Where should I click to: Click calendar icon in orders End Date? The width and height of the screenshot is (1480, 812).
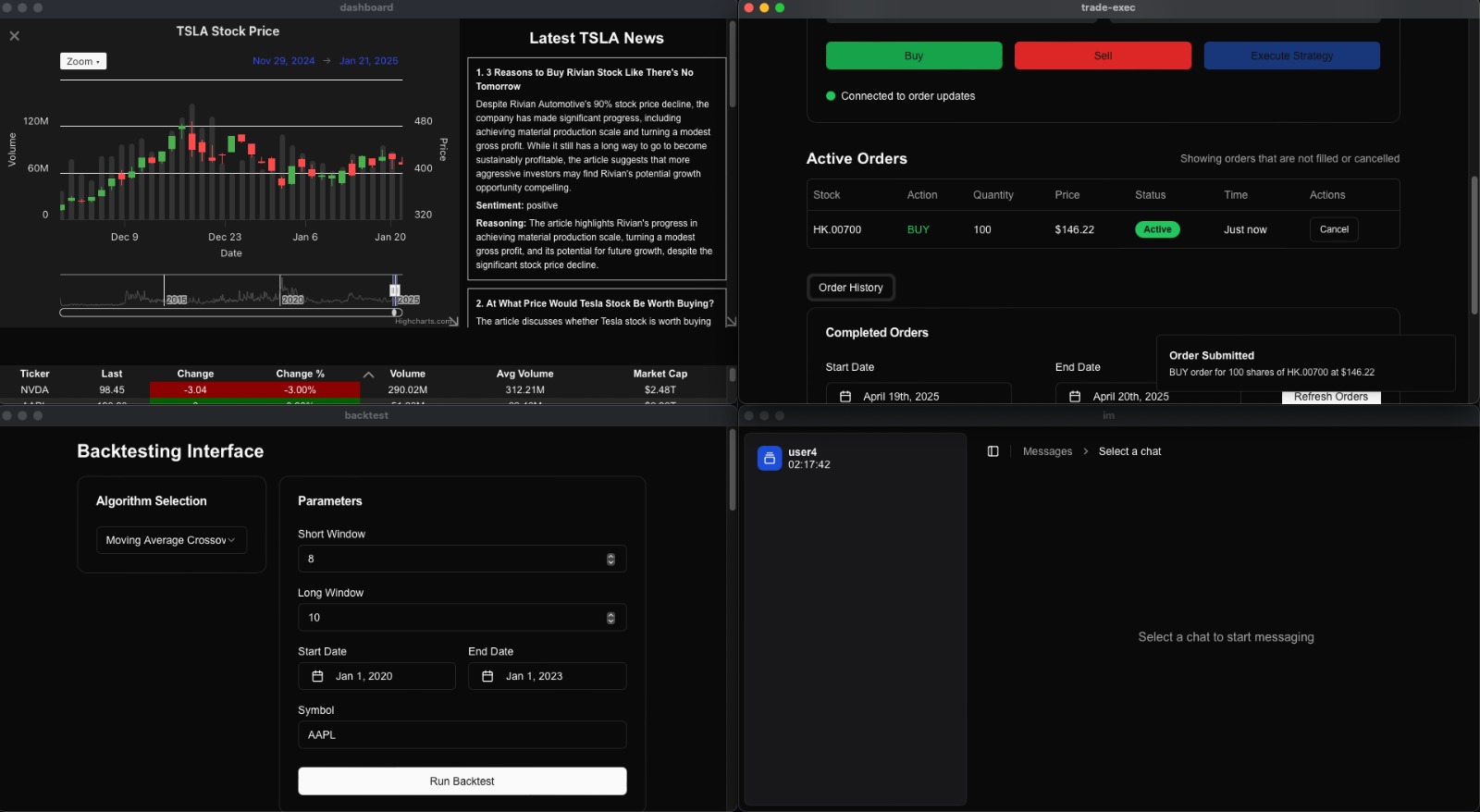[1075, 397]
